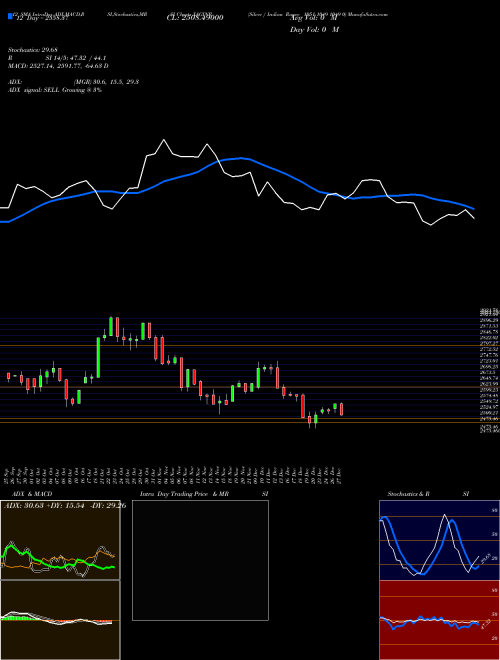
Task: Click the '12 Day' moving average value text
Action: [41, 18]
